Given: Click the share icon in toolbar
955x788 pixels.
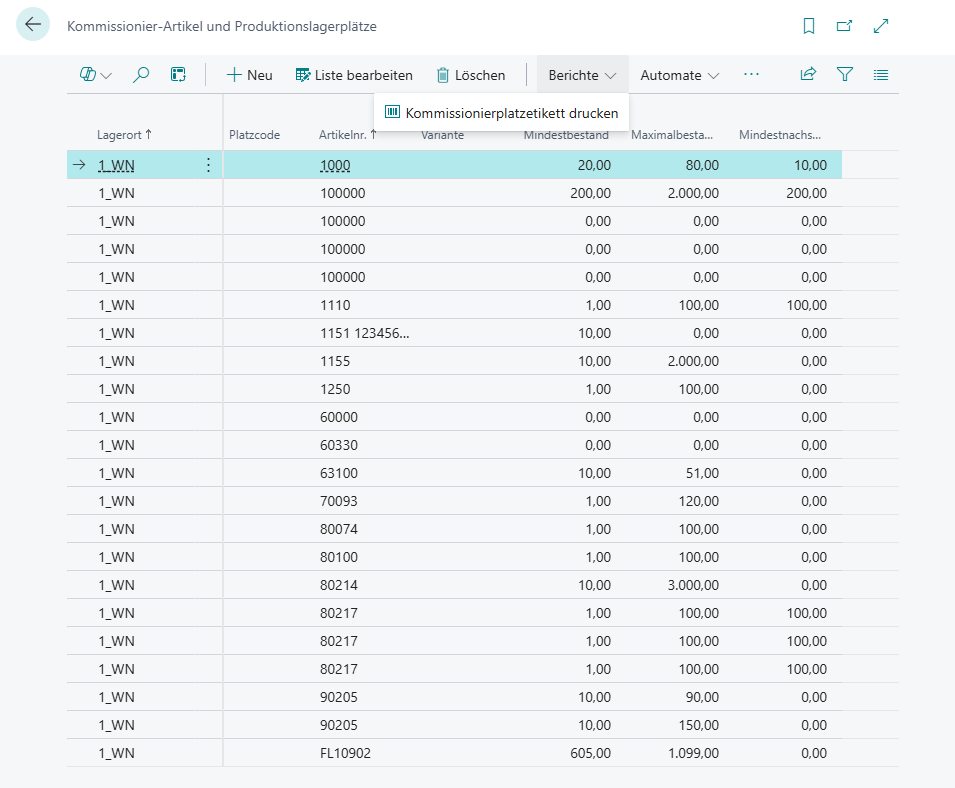Looking at the screenshot, I should pyautogui.click(x=808, y=74).
